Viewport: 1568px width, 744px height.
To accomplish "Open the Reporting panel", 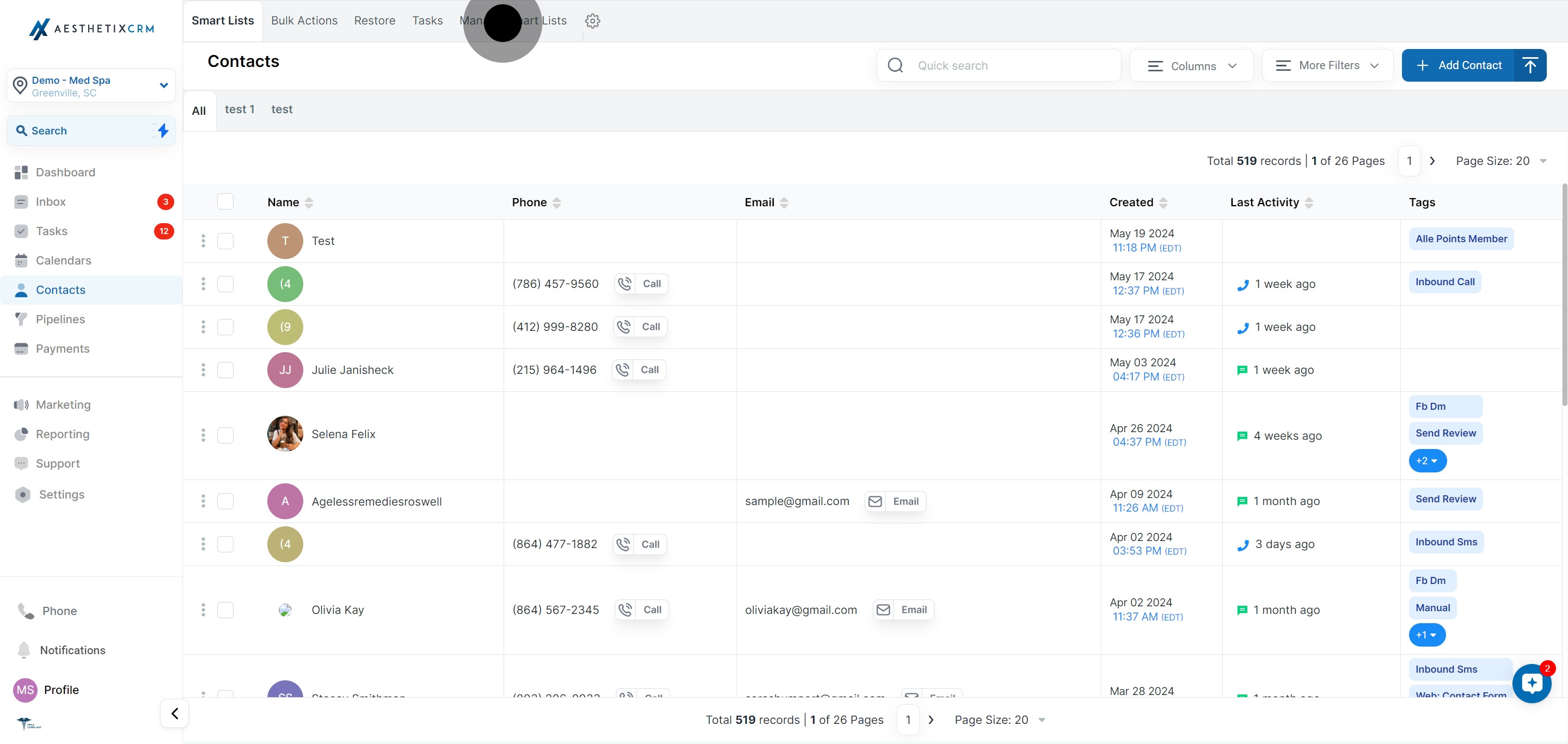I will click(x=62, y=434).
